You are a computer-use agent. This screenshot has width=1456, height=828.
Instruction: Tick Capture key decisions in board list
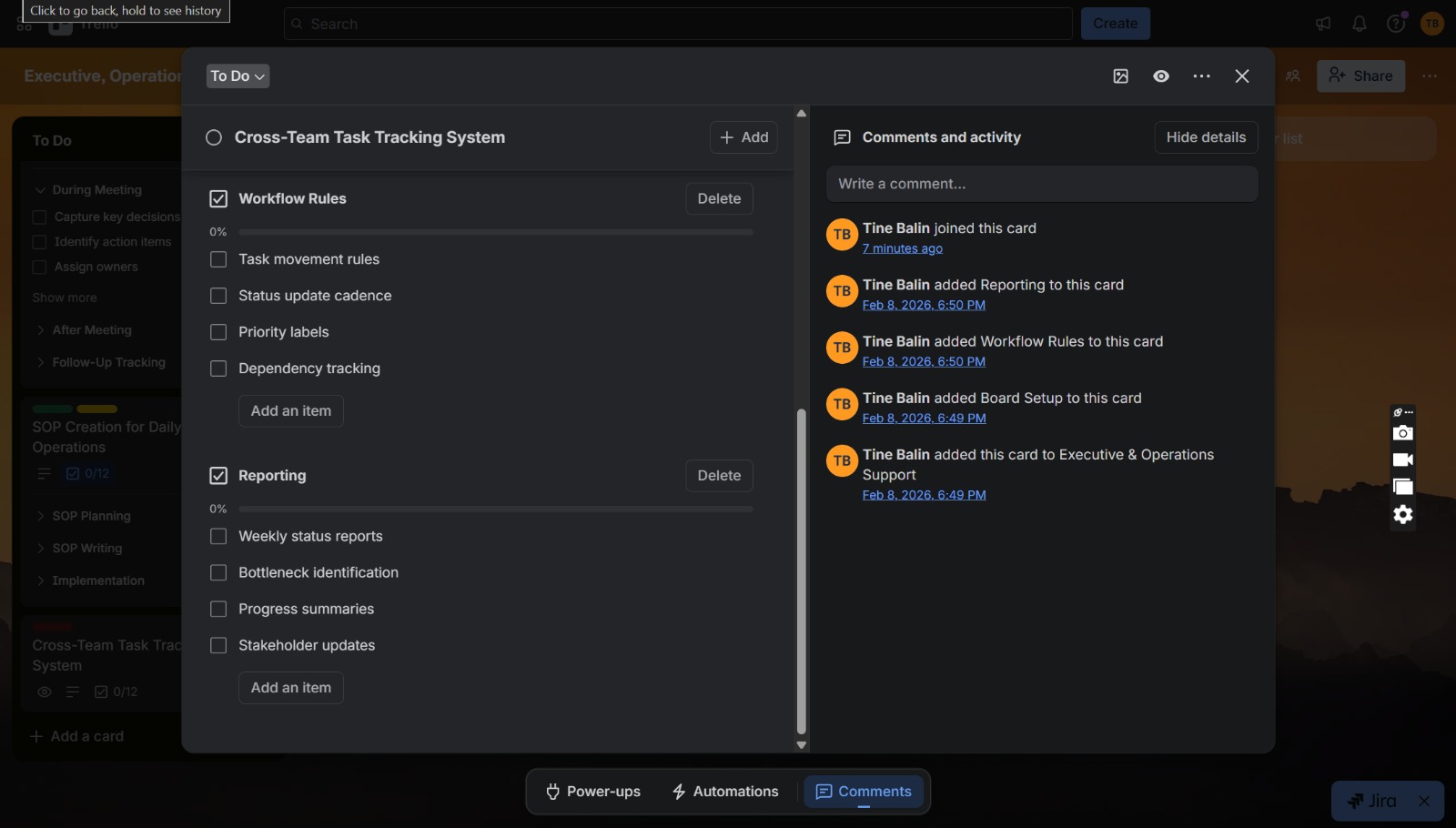39,217
